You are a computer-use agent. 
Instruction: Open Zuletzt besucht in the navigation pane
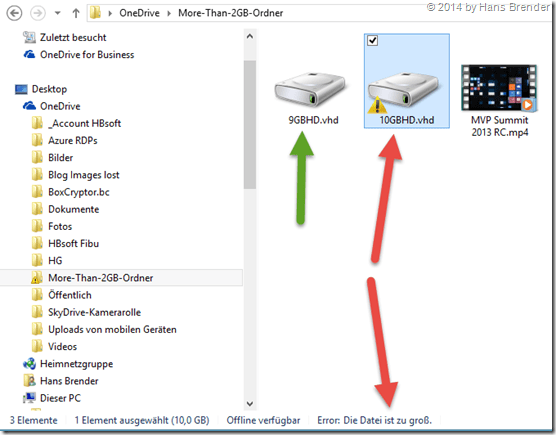click(x=73, y=37)
